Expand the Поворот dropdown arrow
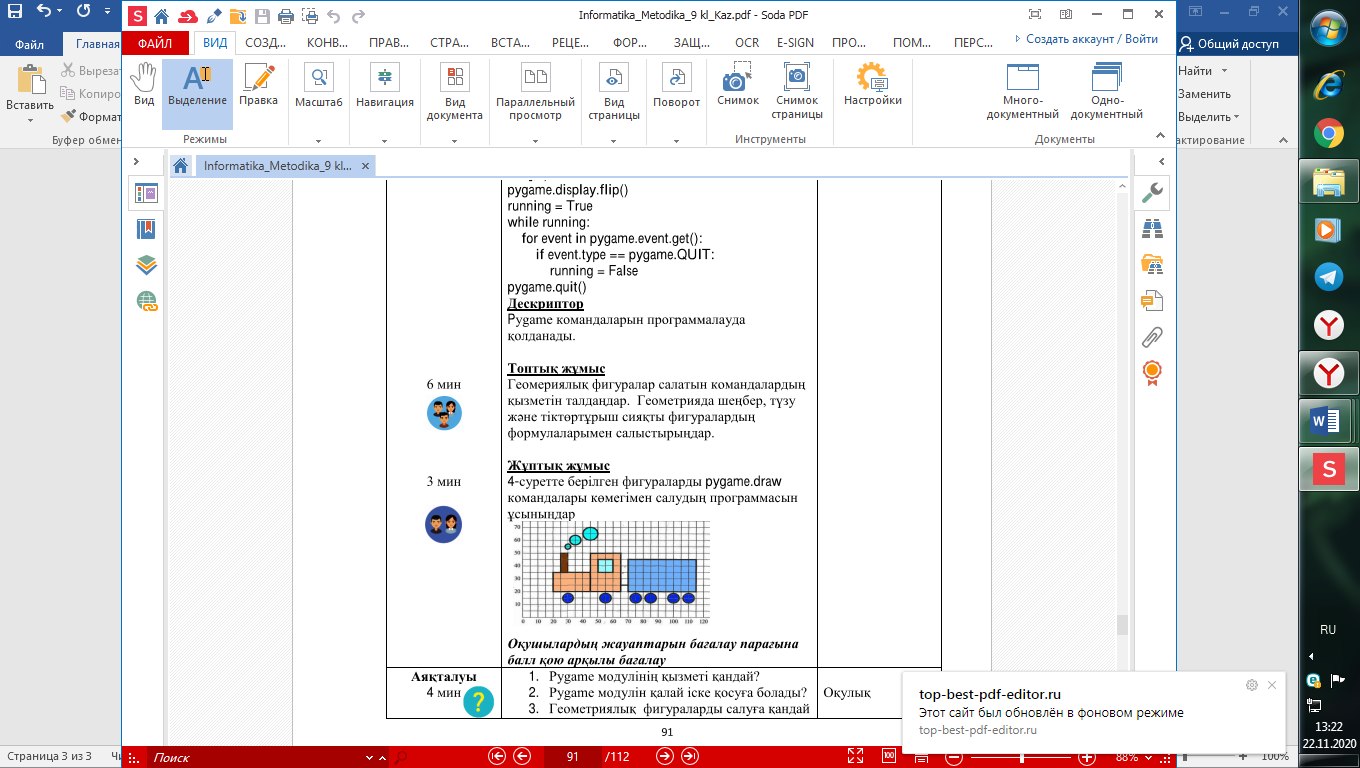The image size is (1360, 768). [677, 141]
